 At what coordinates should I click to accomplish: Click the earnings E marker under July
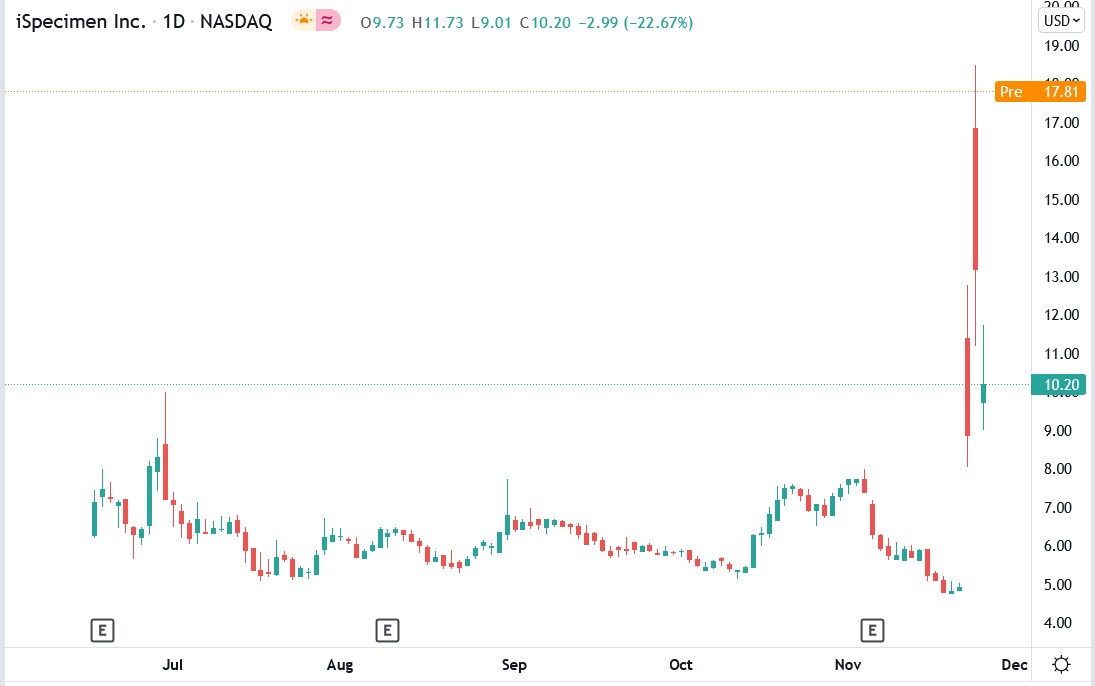[102, 630]
